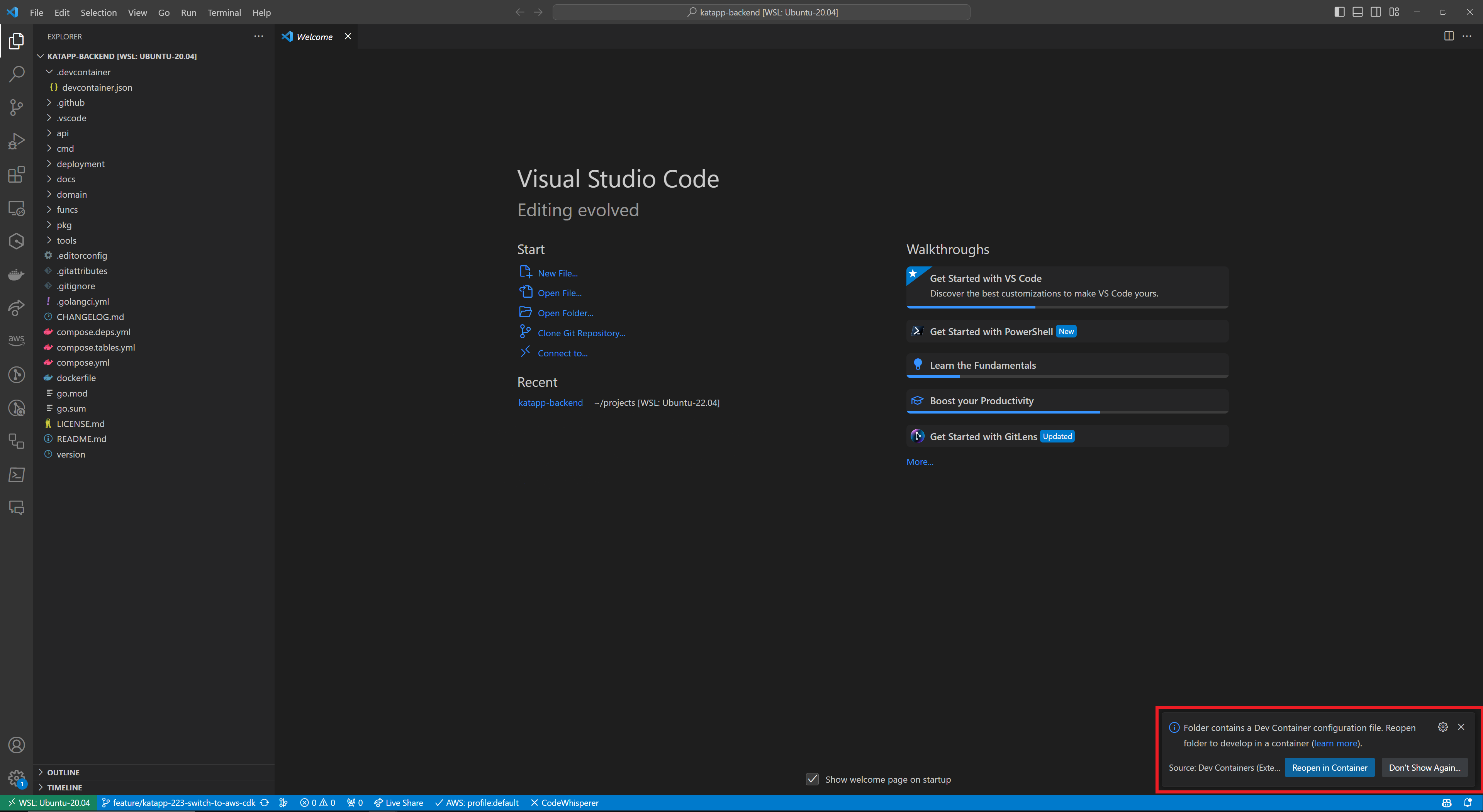Click the WSL: Ubuntu-20.04 remote indicator

point(49,803)
